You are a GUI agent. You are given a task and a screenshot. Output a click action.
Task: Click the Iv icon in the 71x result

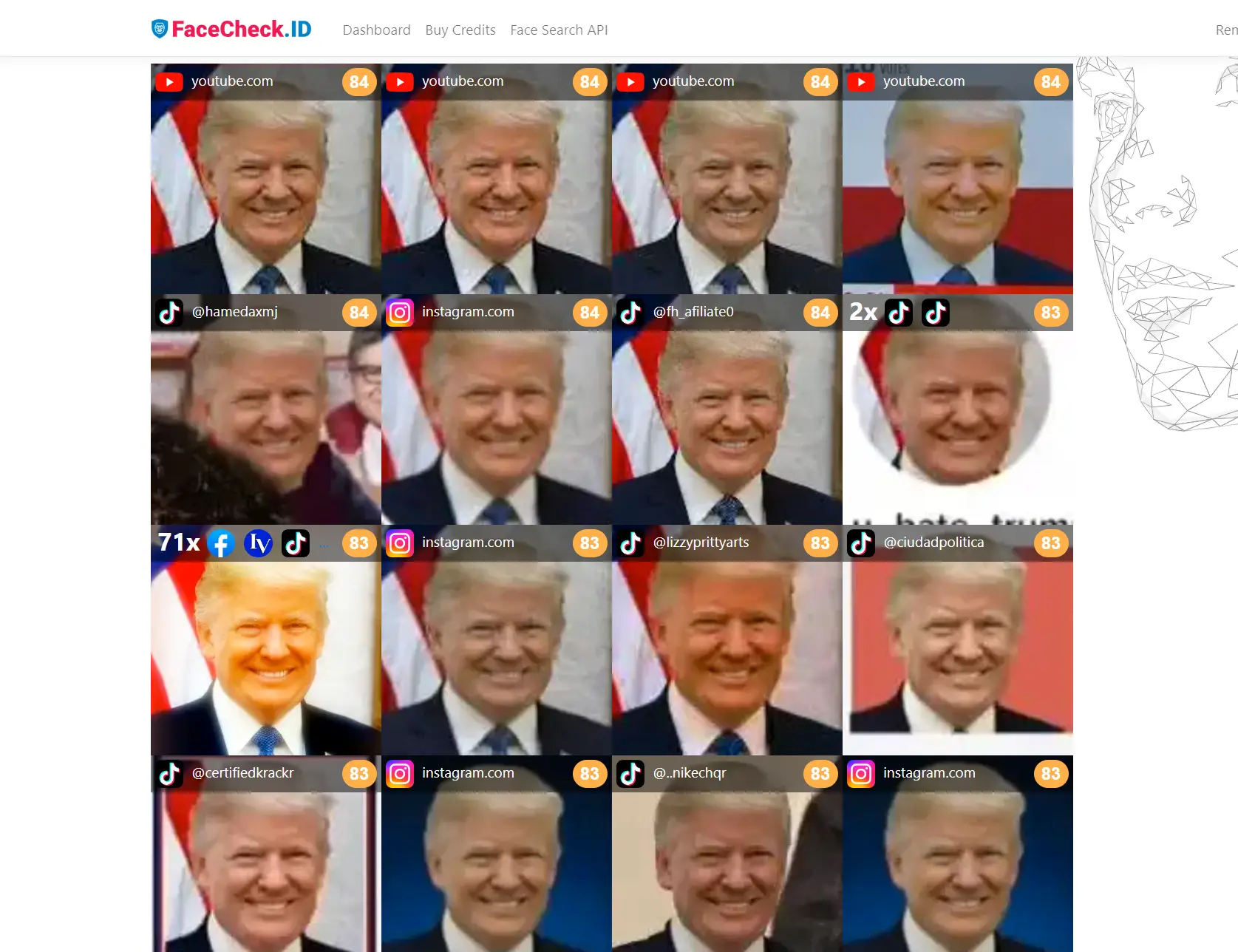click(x=258, y=543)
